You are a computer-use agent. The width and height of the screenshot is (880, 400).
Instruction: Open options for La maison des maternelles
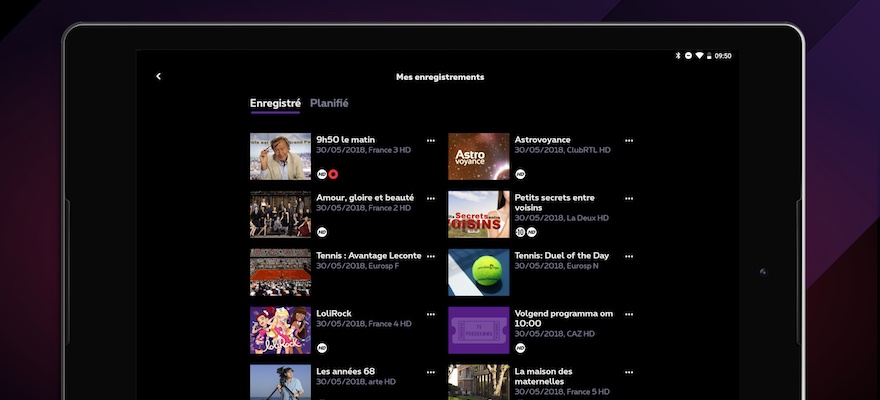click(629, 372)
